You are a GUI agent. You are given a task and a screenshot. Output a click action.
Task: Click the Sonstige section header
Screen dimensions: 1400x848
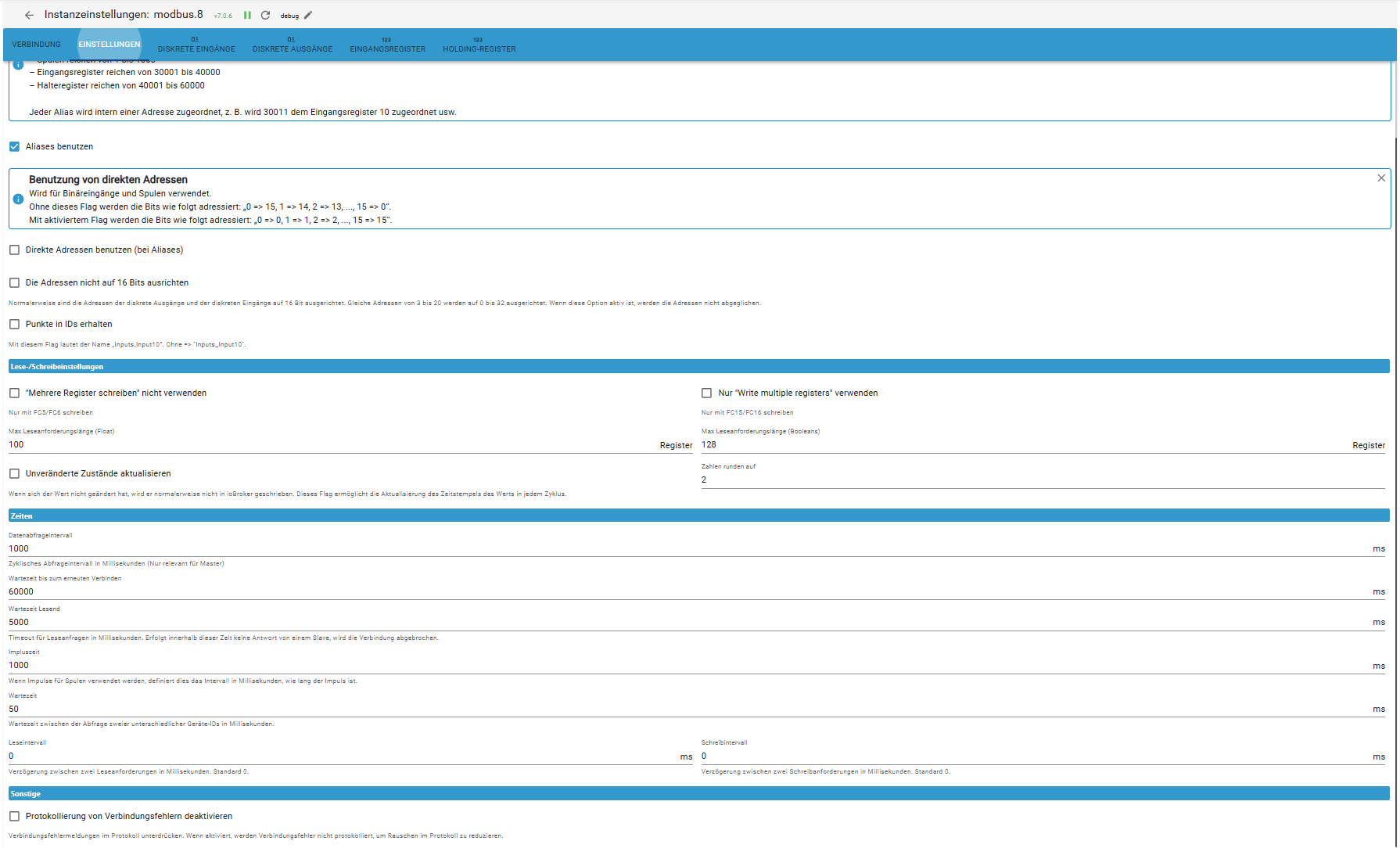698,793
